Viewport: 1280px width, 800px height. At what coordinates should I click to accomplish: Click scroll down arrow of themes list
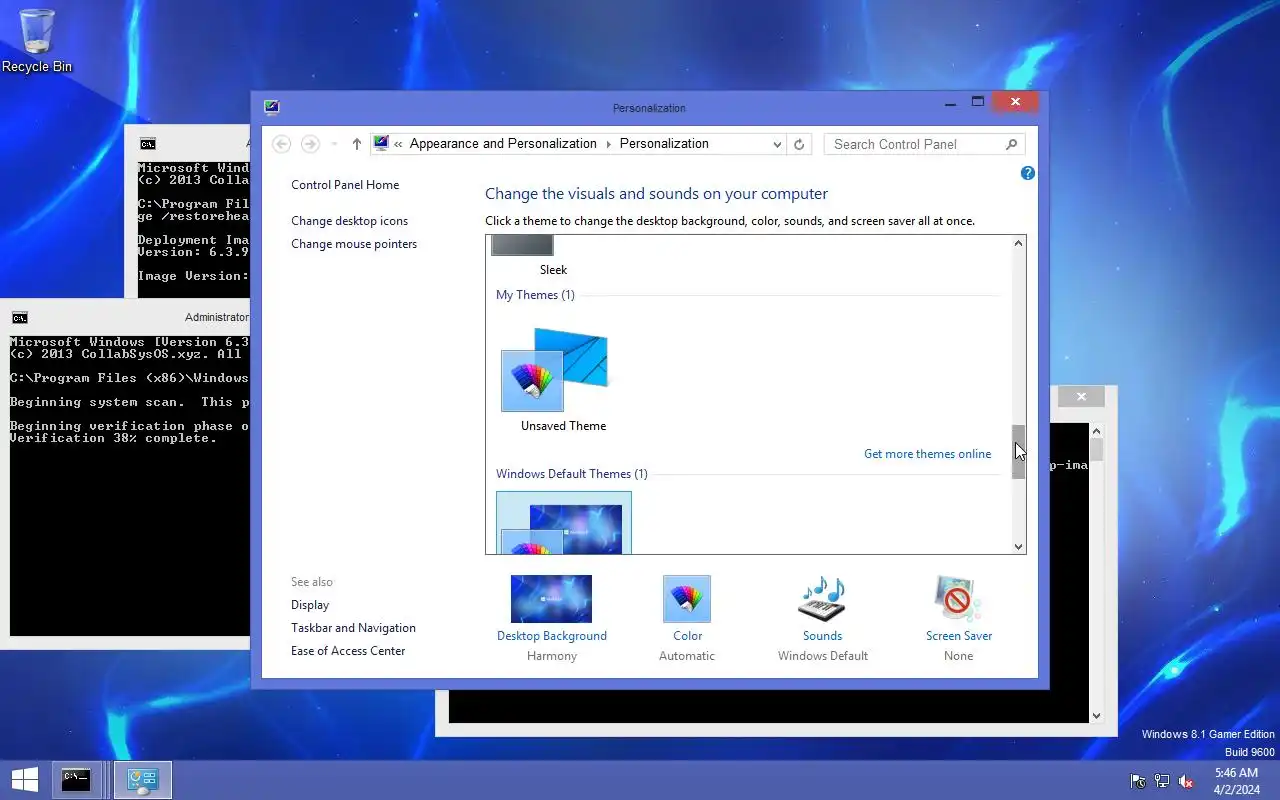(1018, 546)
